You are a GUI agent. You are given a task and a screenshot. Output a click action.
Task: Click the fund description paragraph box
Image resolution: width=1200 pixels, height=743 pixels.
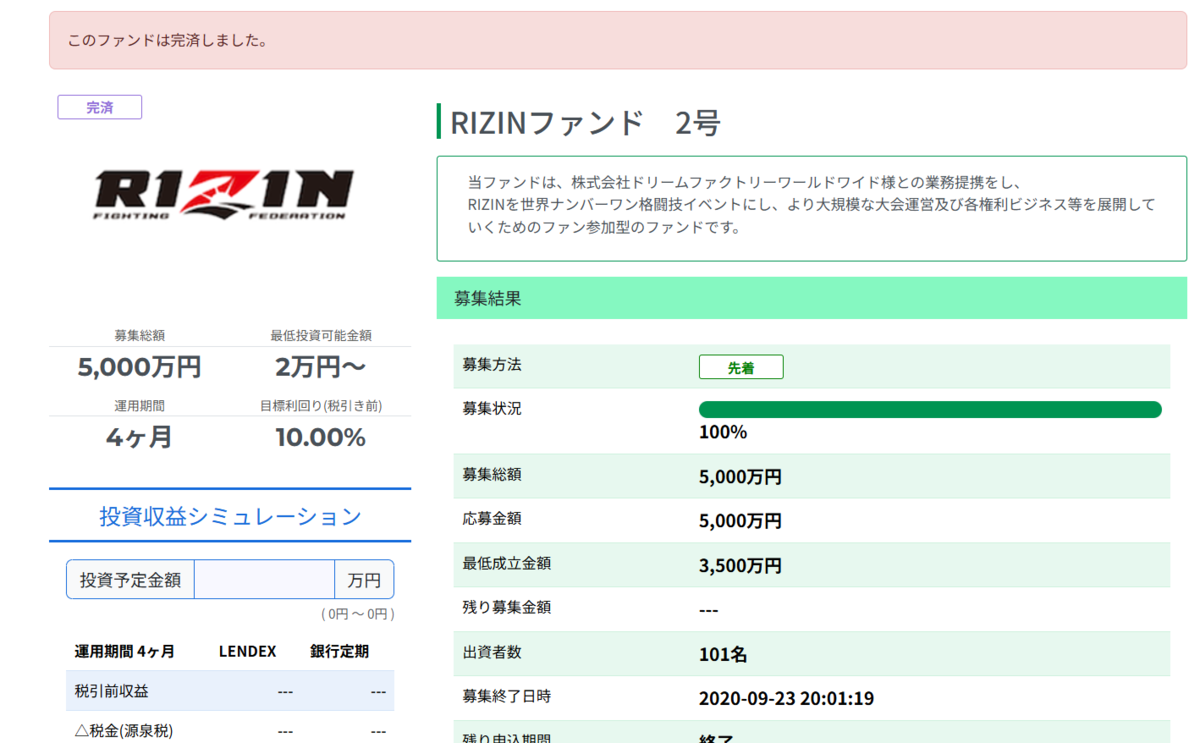click(812, 208)
